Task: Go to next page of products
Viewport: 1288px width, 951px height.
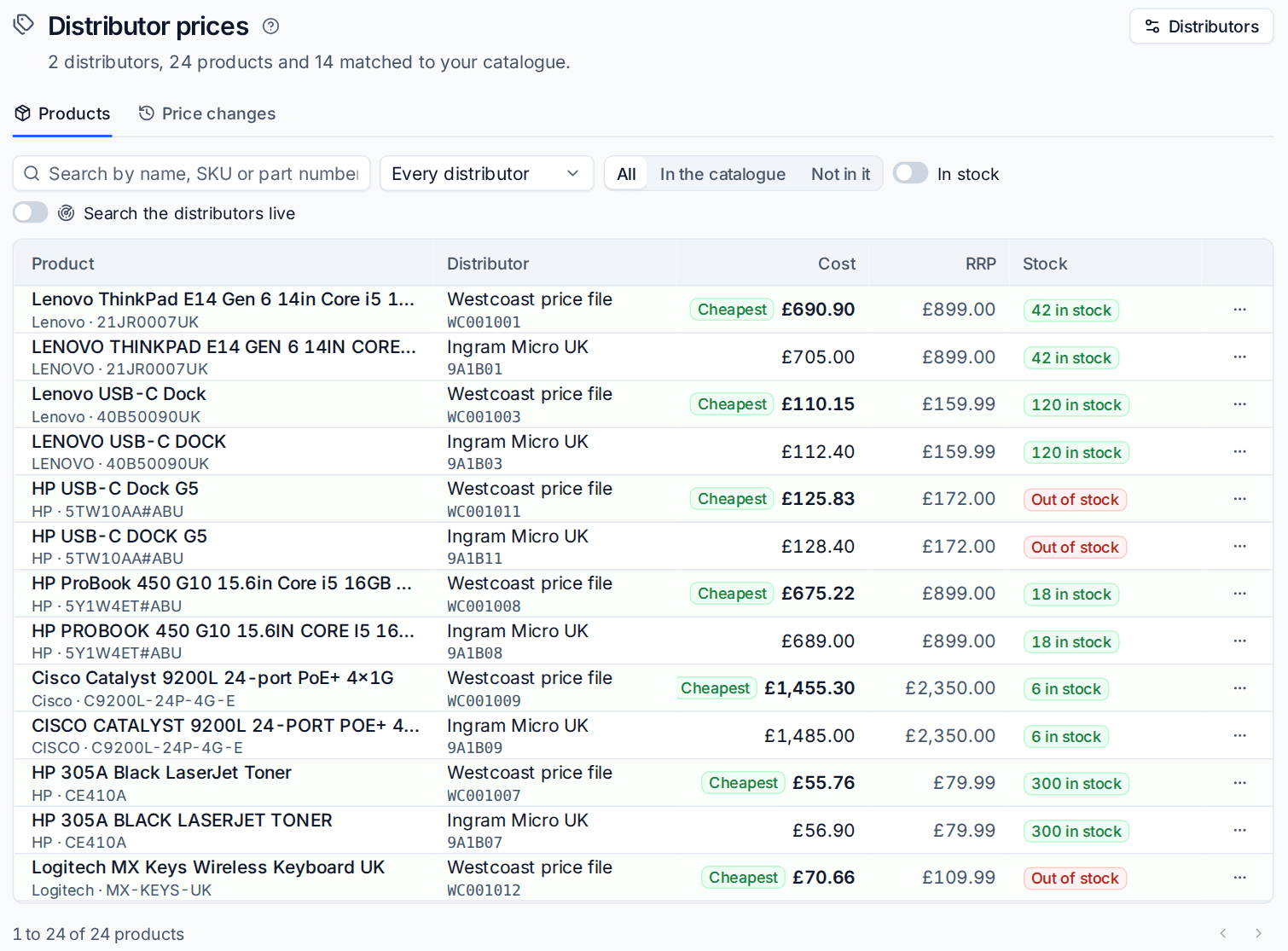Action: (1257, 933)
